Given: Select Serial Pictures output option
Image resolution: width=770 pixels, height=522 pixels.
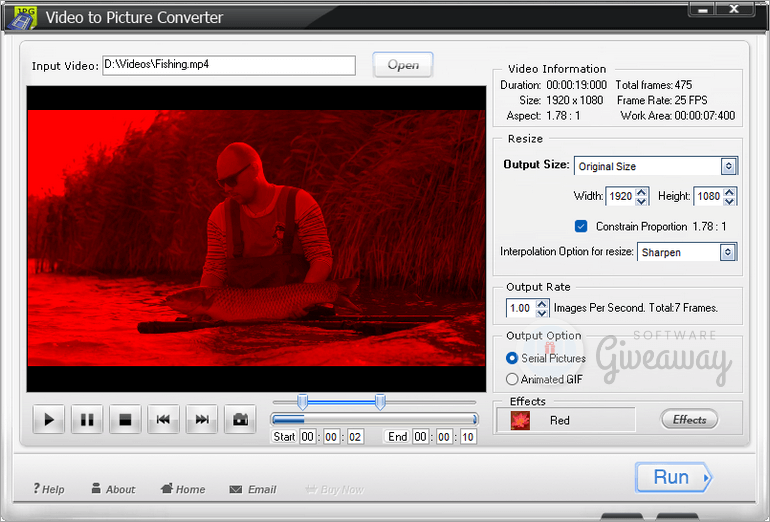Looking at the screenshot, I should pos(512,358).
